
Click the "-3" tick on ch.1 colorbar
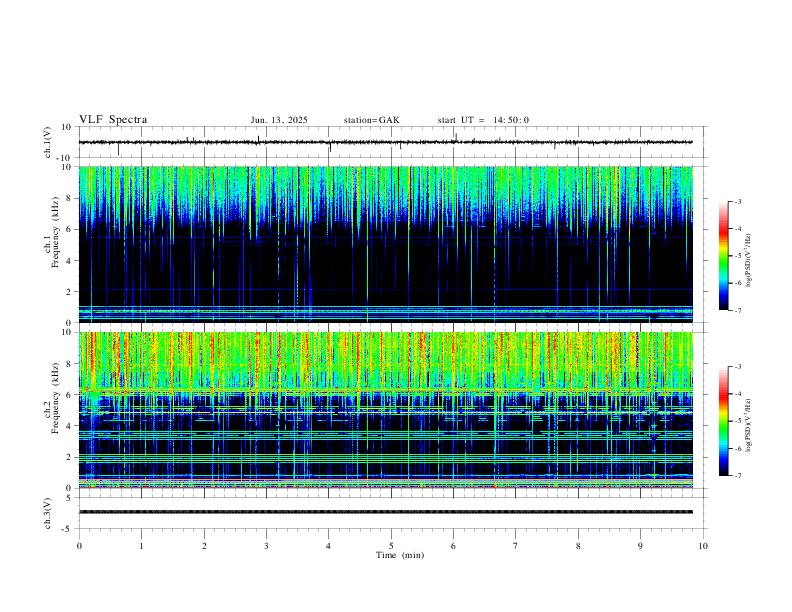click(x=738, y=201)
